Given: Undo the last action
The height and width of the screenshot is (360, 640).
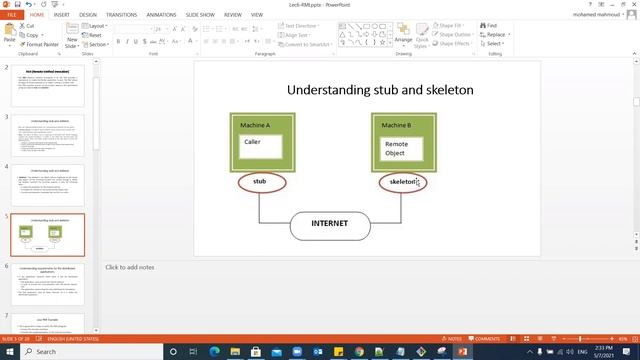Looking at the screenshot, I should click(x=28, y=4).
